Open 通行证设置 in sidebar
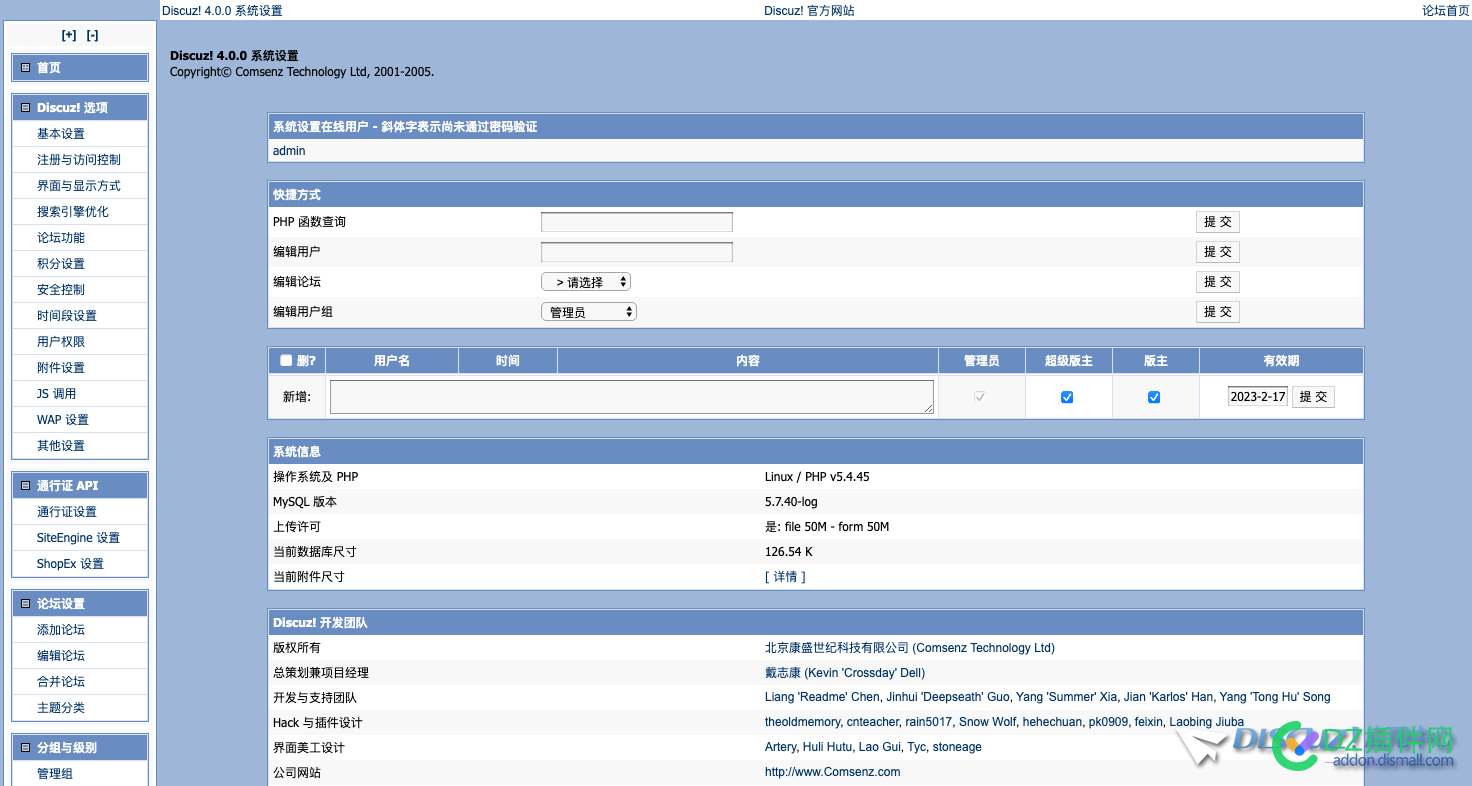The width and height of the screenshot is (1472, 786). tap(67, 512)
